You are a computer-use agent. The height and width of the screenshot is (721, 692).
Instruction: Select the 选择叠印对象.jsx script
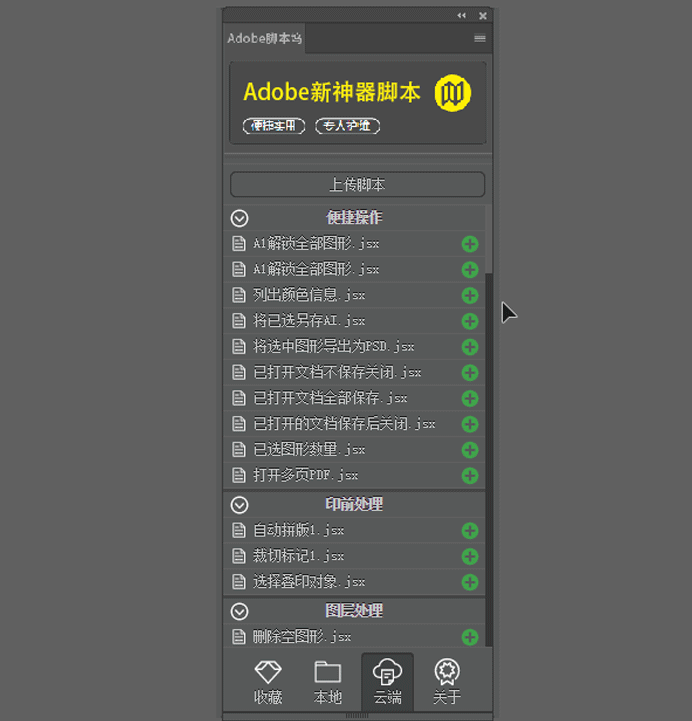(308, 582)
